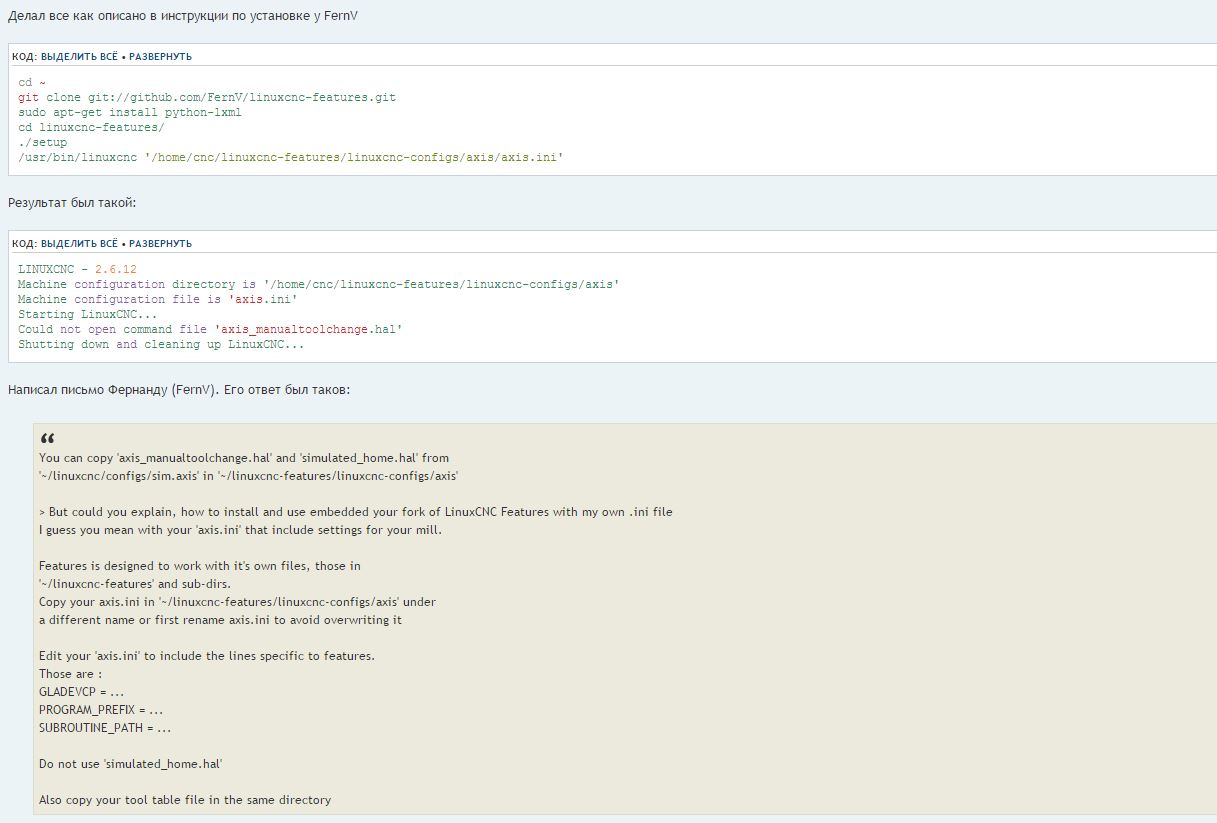Click the "Could not open command file" error line
Image resolution: width=1217 pixels, height=823 pixels.
point(210,329)
